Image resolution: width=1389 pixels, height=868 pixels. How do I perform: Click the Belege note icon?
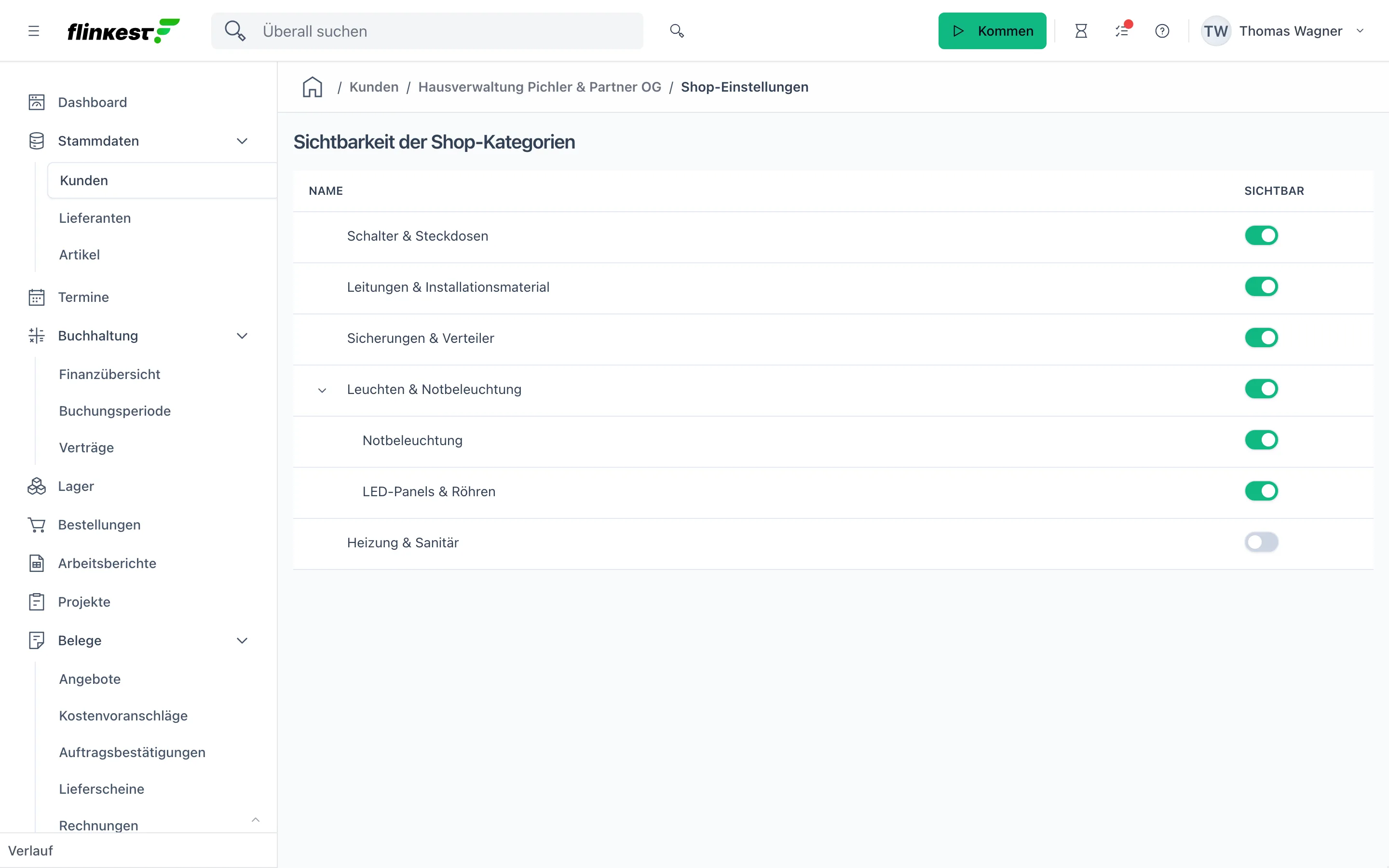(37, 641)
